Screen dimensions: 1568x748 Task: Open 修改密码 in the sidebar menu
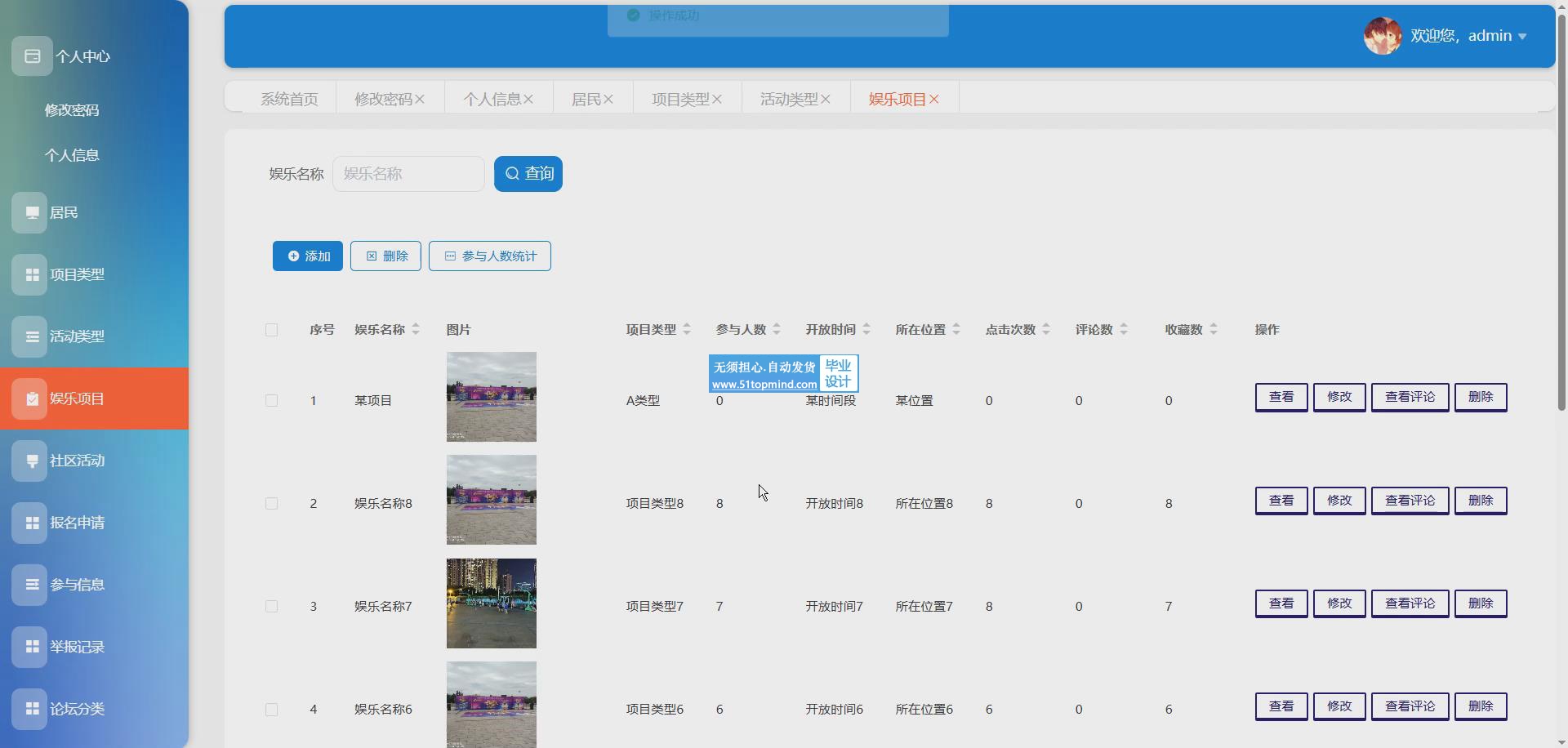(x=72, y=110)
